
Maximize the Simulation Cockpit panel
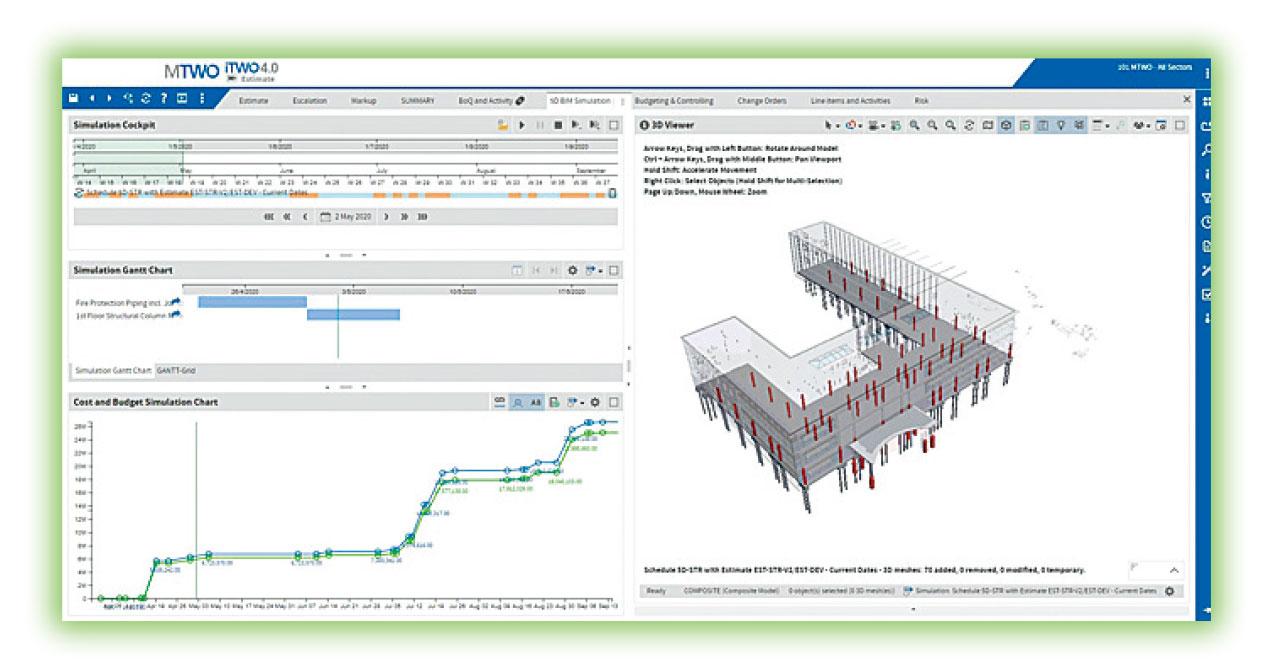point(613,125)
